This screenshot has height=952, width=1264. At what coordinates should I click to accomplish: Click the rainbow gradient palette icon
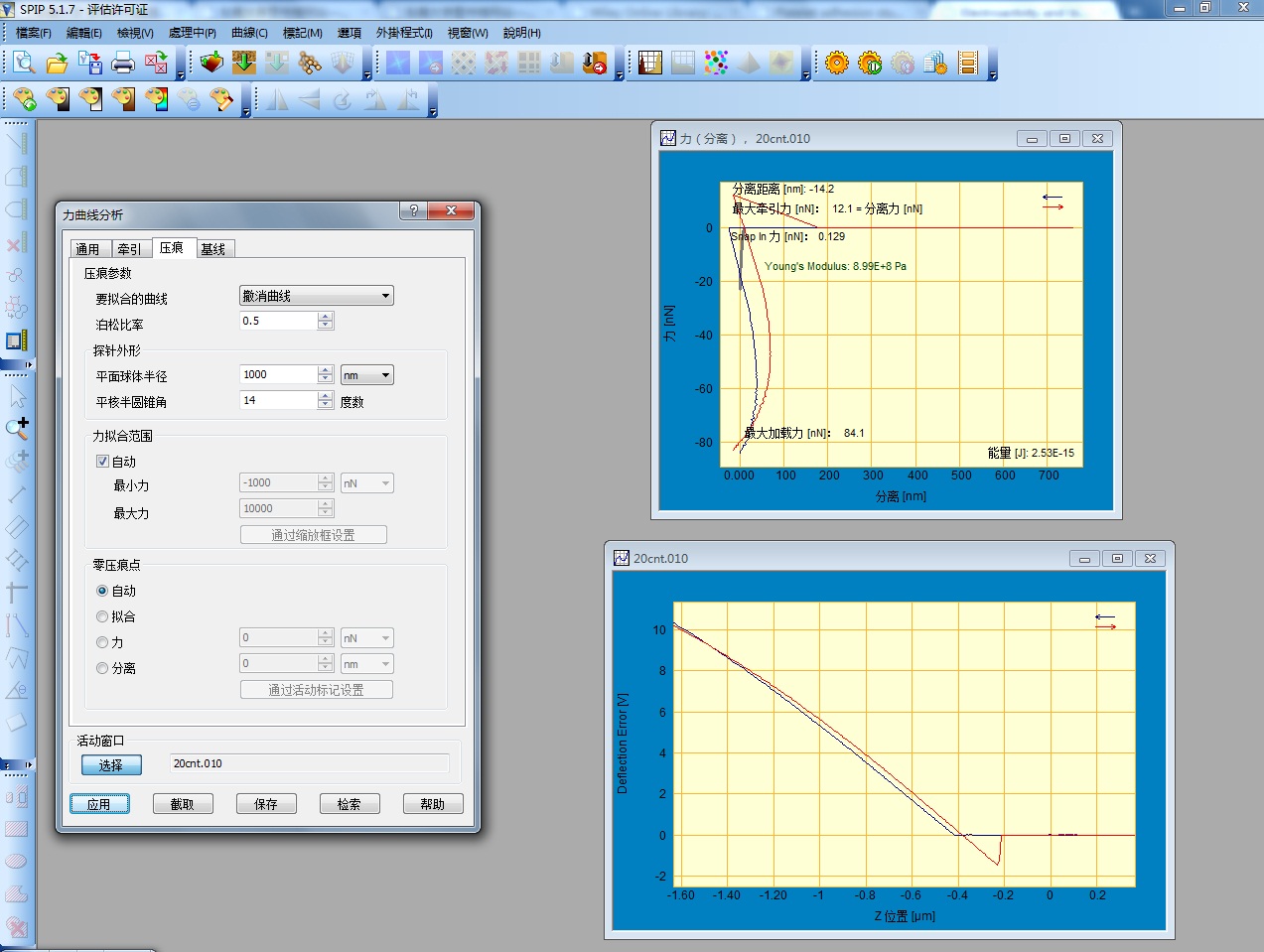[x=156, y=99]
